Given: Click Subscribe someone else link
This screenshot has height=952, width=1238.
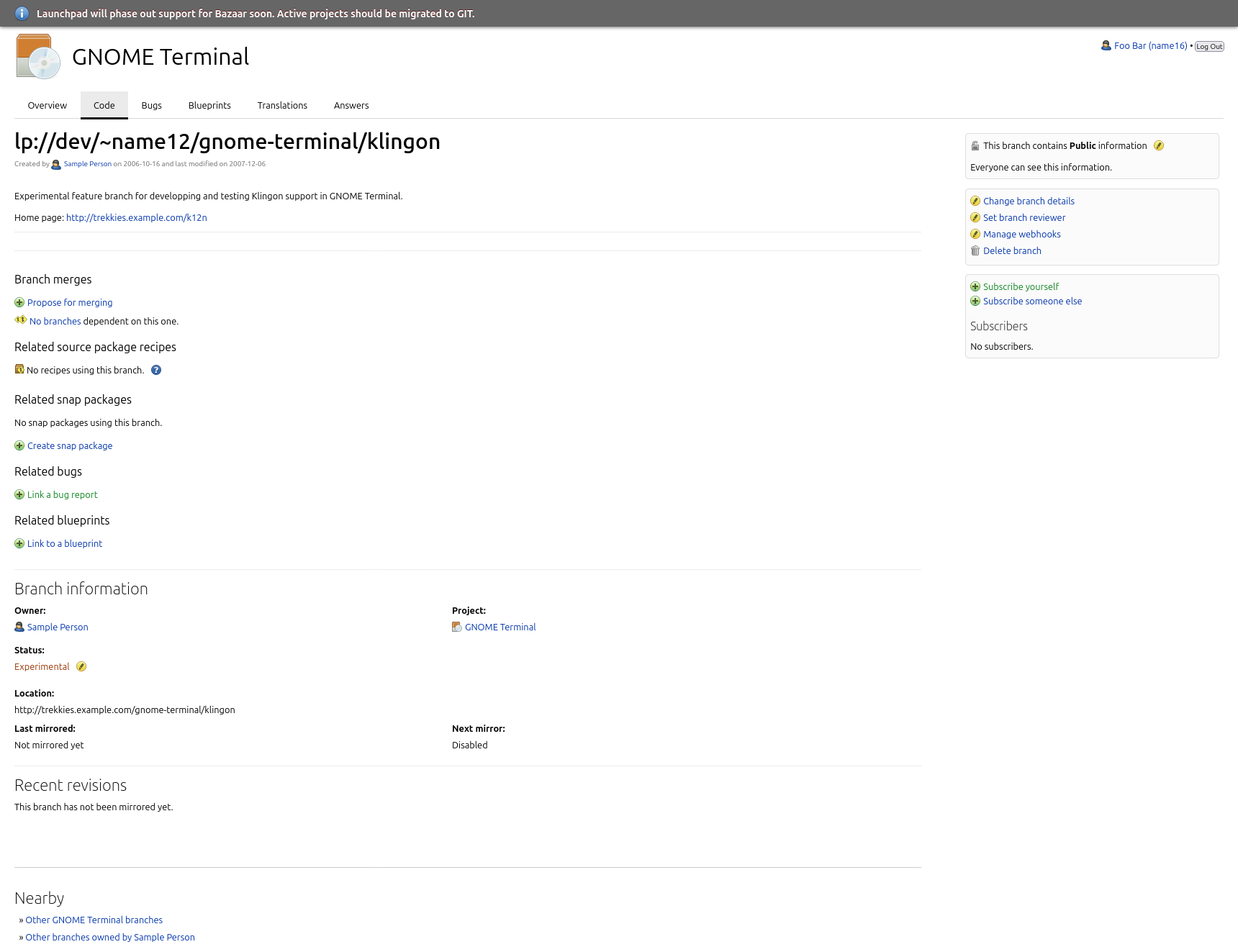Looking at the screenshot, I should (1032, 302).
